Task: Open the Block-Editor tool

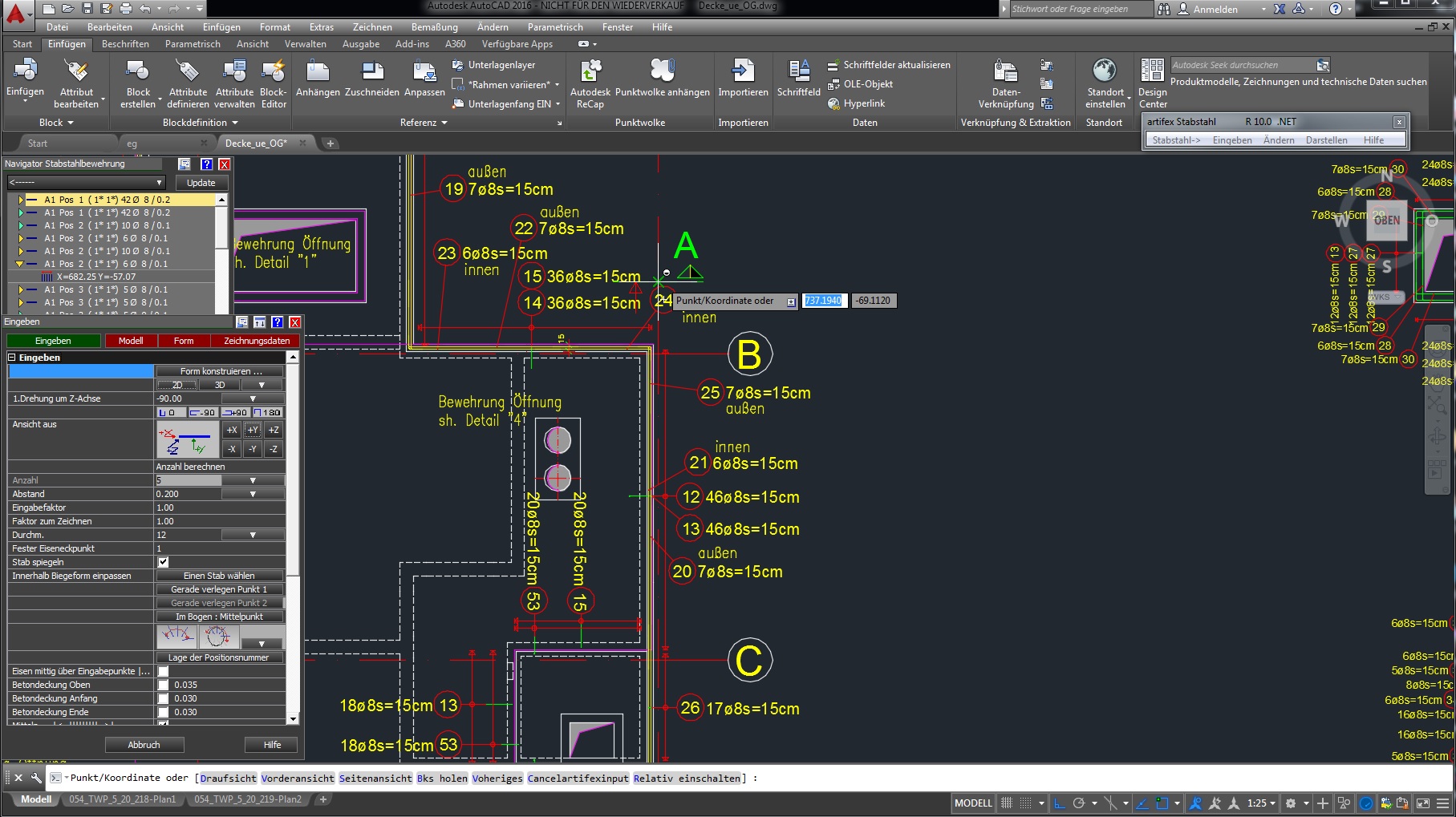Action: pos(273,83)
